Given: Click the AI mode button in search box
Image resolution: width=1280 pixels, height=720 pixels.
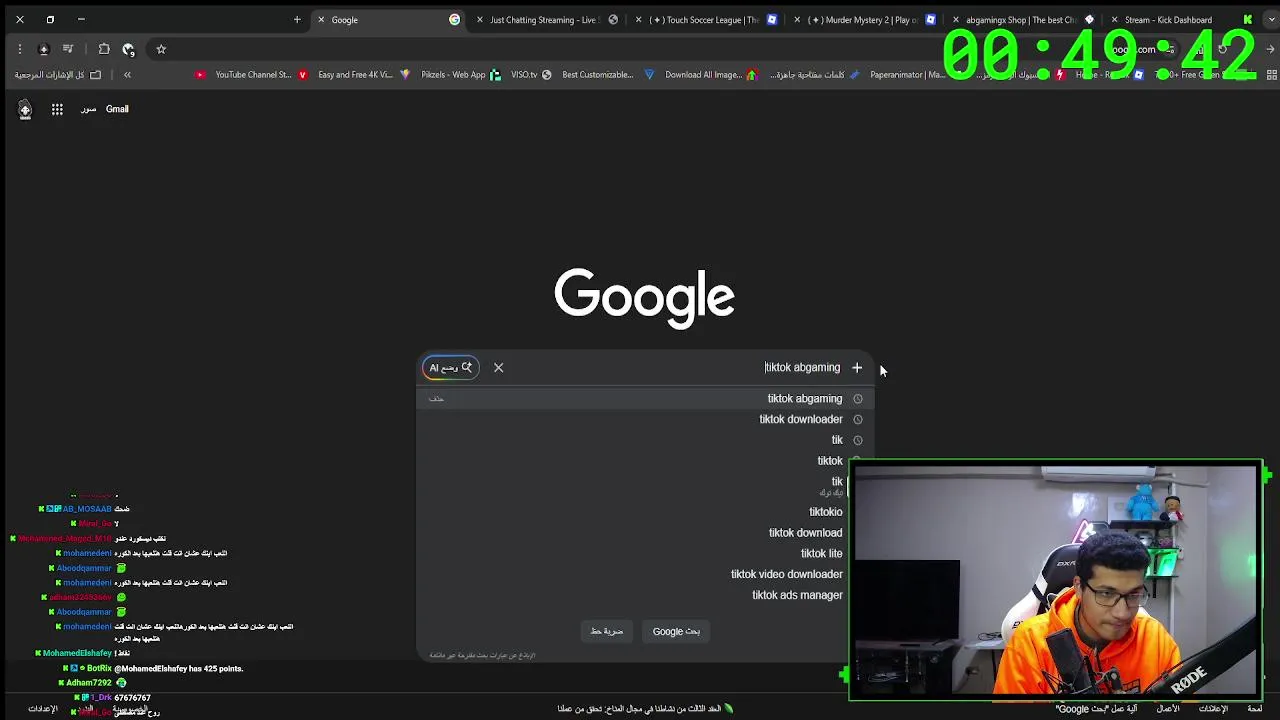Looking at the screenshot, I should tap(450, 368).
